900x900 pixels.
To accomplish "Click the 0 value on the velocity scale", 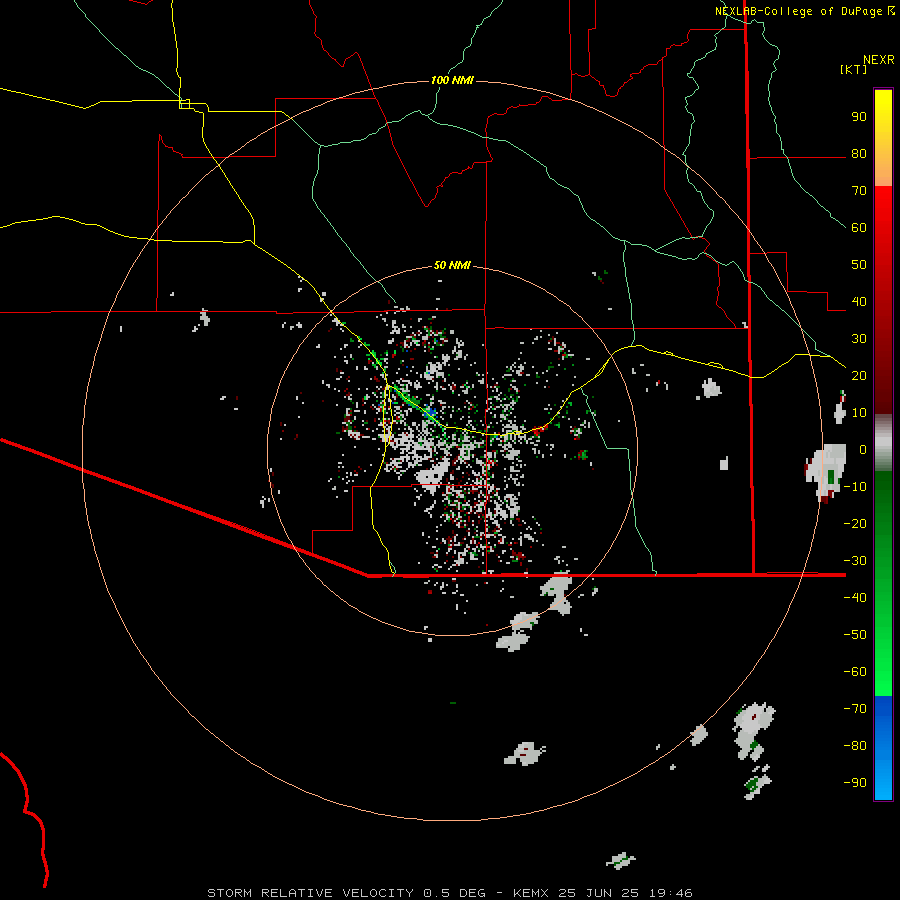I will (x=863, y=450).
